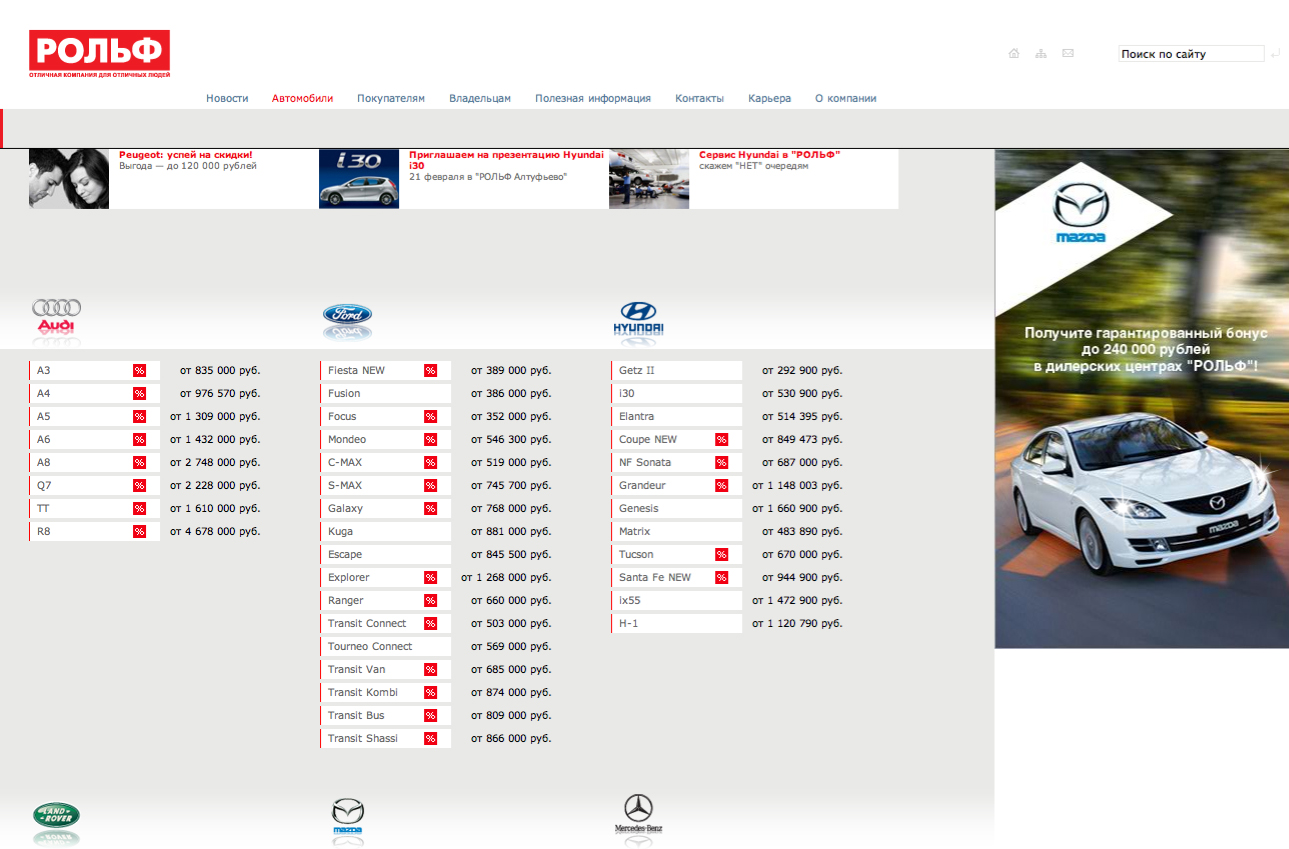
Task: Open the Покупателям menu
Action: click(x=391, y=98)
